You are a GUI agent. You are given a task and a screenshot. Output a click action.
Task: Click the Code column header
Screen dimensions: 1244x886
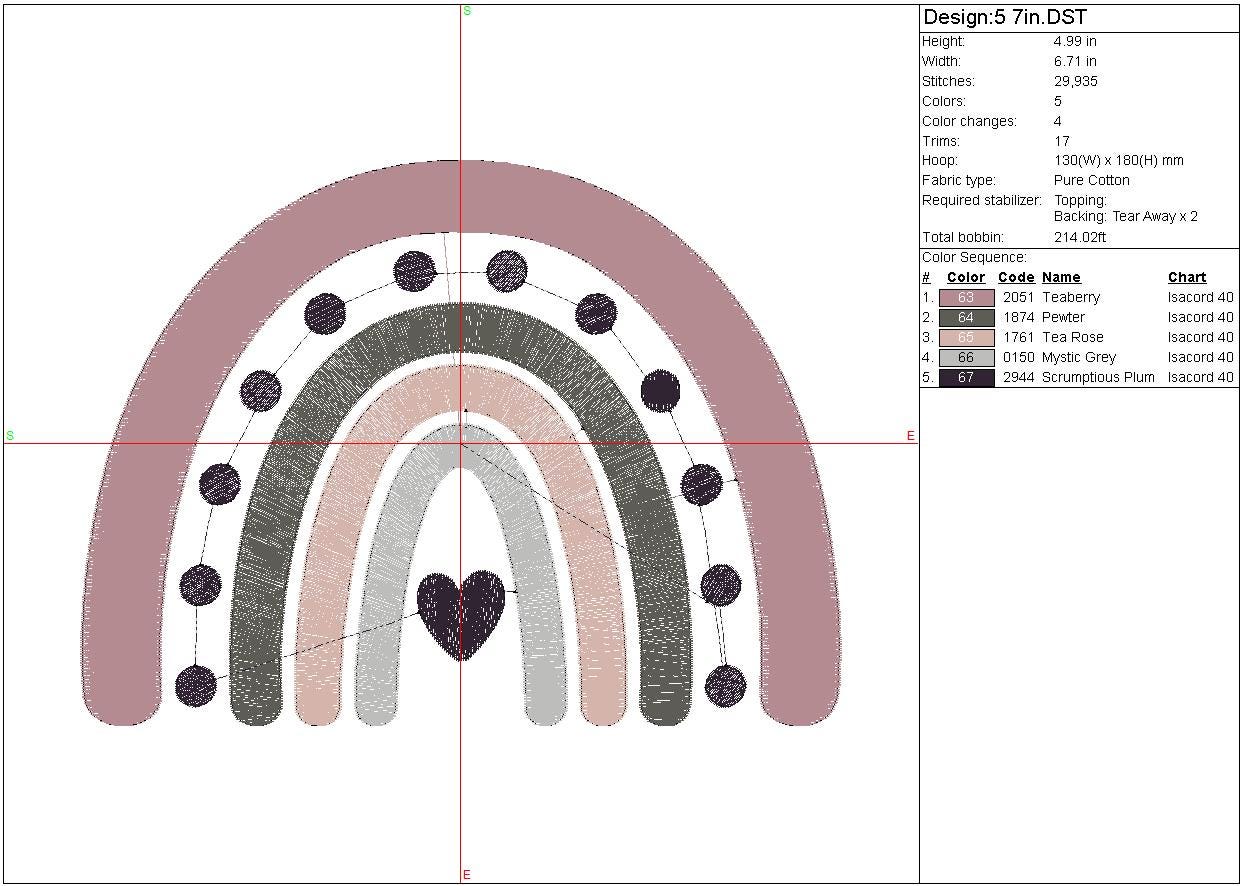click(x=1016, y=277)
